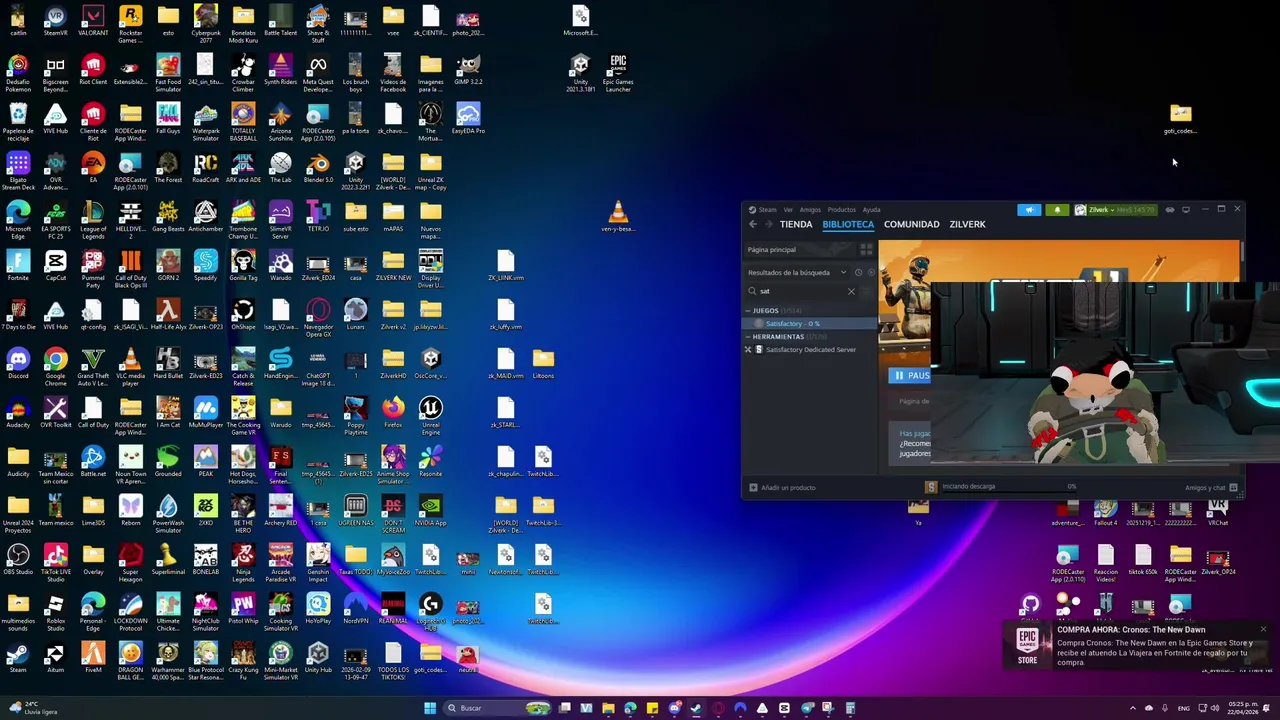Open collections grid view in Steam sidebar

tap(866, 249)
